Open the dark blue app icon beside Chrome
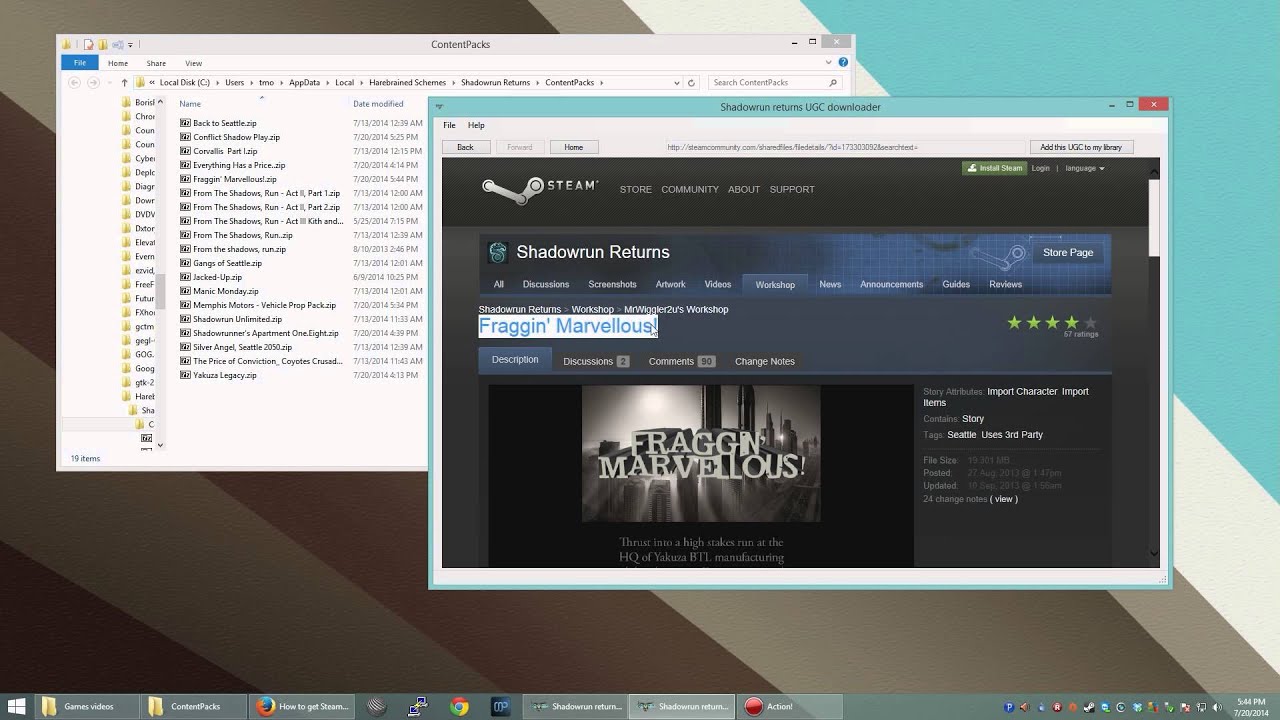The image size is (1280, 720). [501, 706]
